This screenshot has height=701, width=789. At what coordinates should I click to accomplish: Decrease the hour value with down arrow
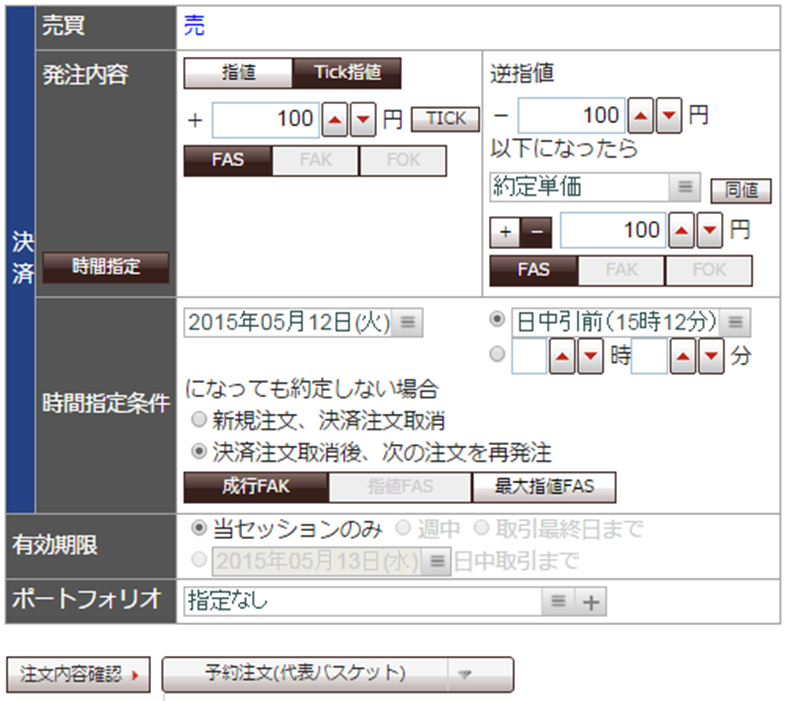click(590, 356)
